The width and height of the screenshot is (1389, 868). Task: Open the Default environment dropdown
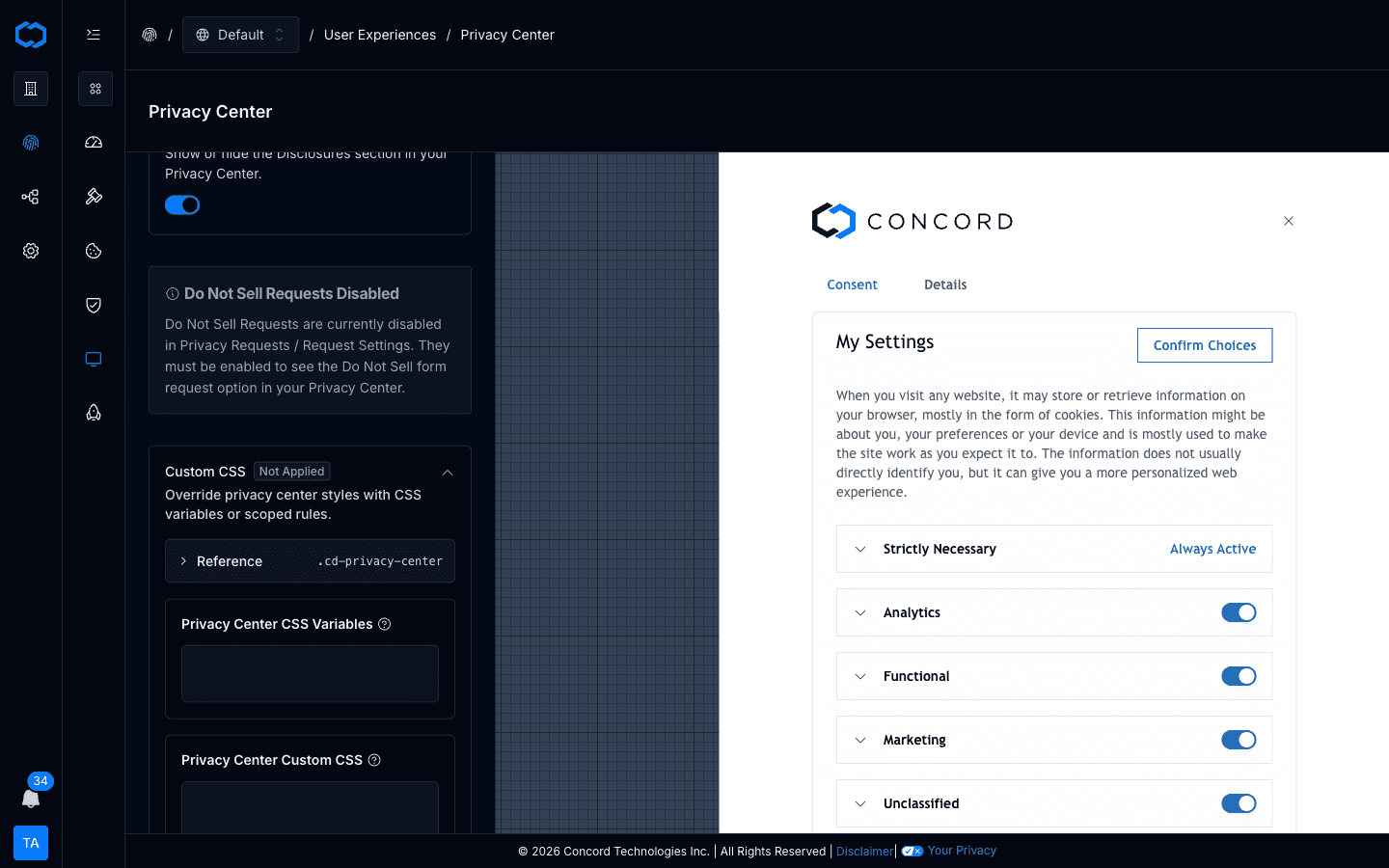tap(240, 34)
